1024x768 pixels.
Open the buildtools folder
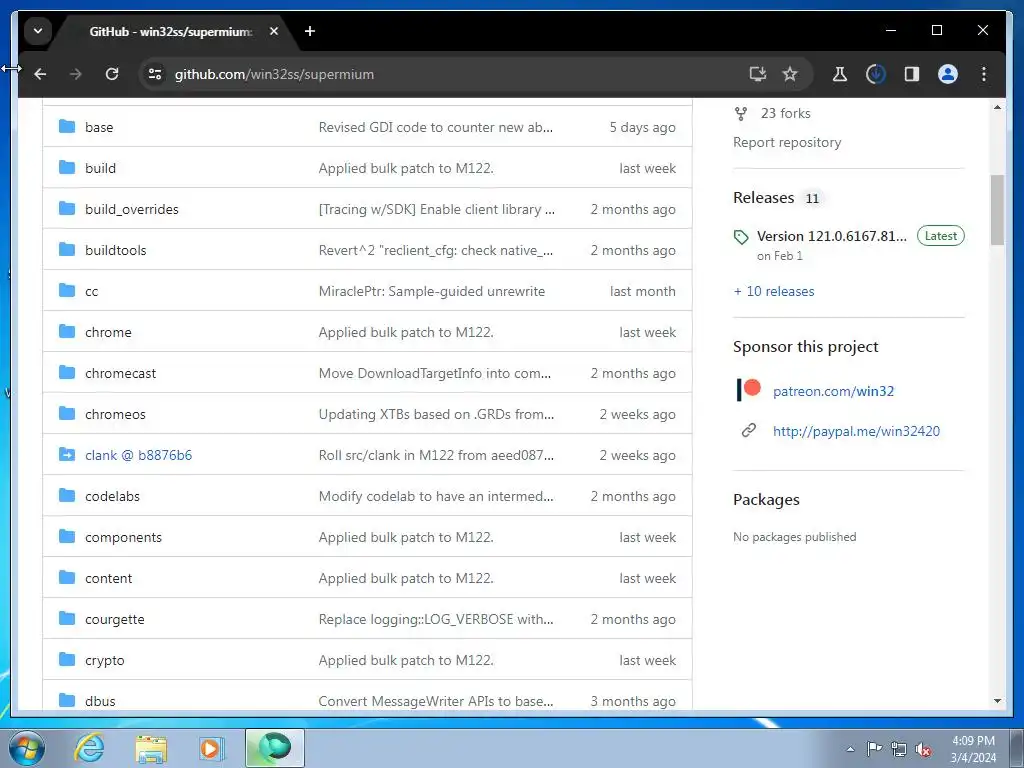pyautogui.click(x=116, y=250)
